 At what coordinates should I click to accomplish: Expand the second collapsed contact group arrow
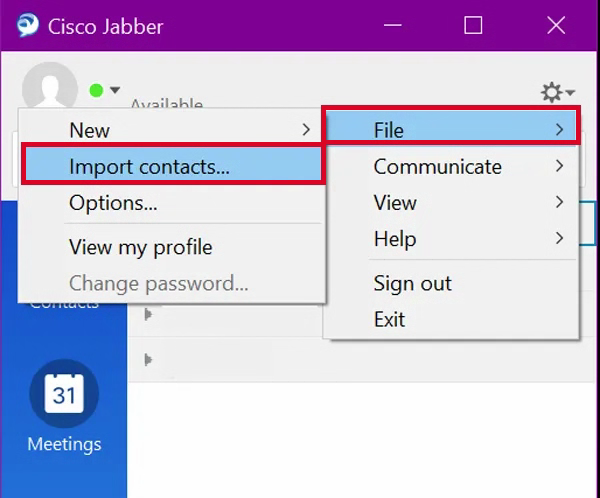point(148,359)
